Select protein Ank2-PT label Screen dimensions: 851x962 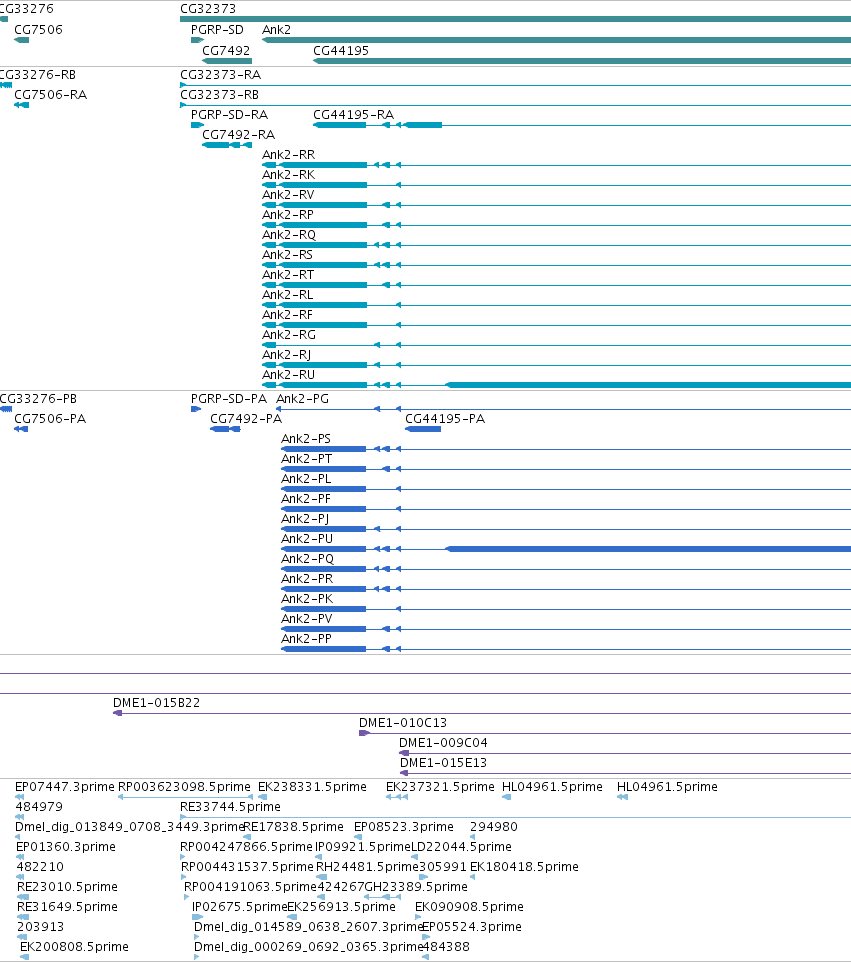[x=306, y=459]
